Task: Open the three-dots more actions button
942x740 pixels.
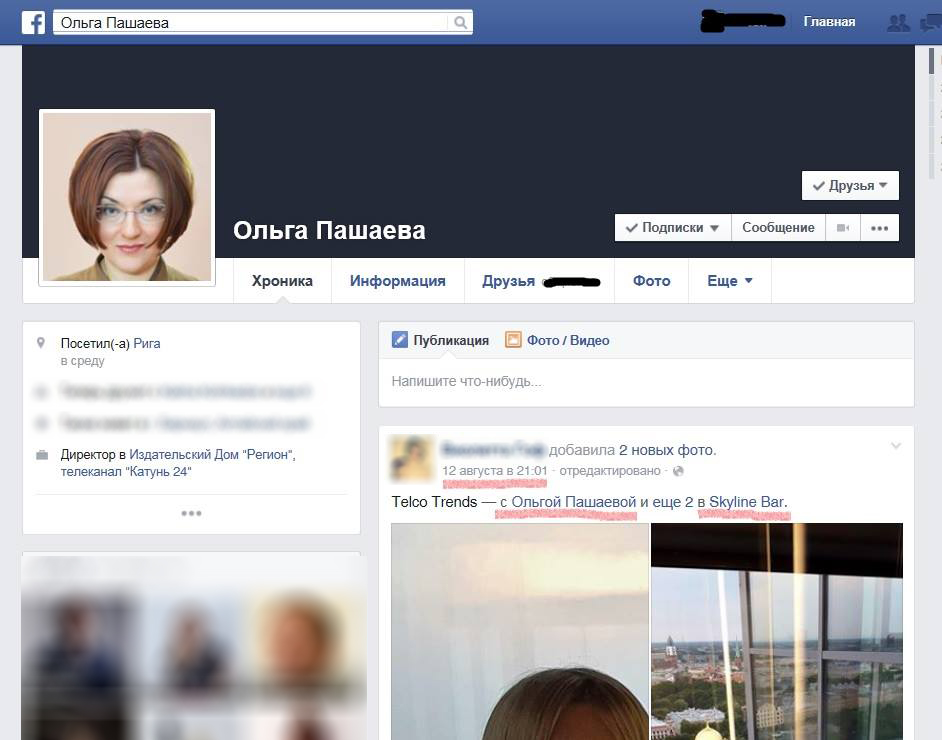Action: [x=879, y=228]
